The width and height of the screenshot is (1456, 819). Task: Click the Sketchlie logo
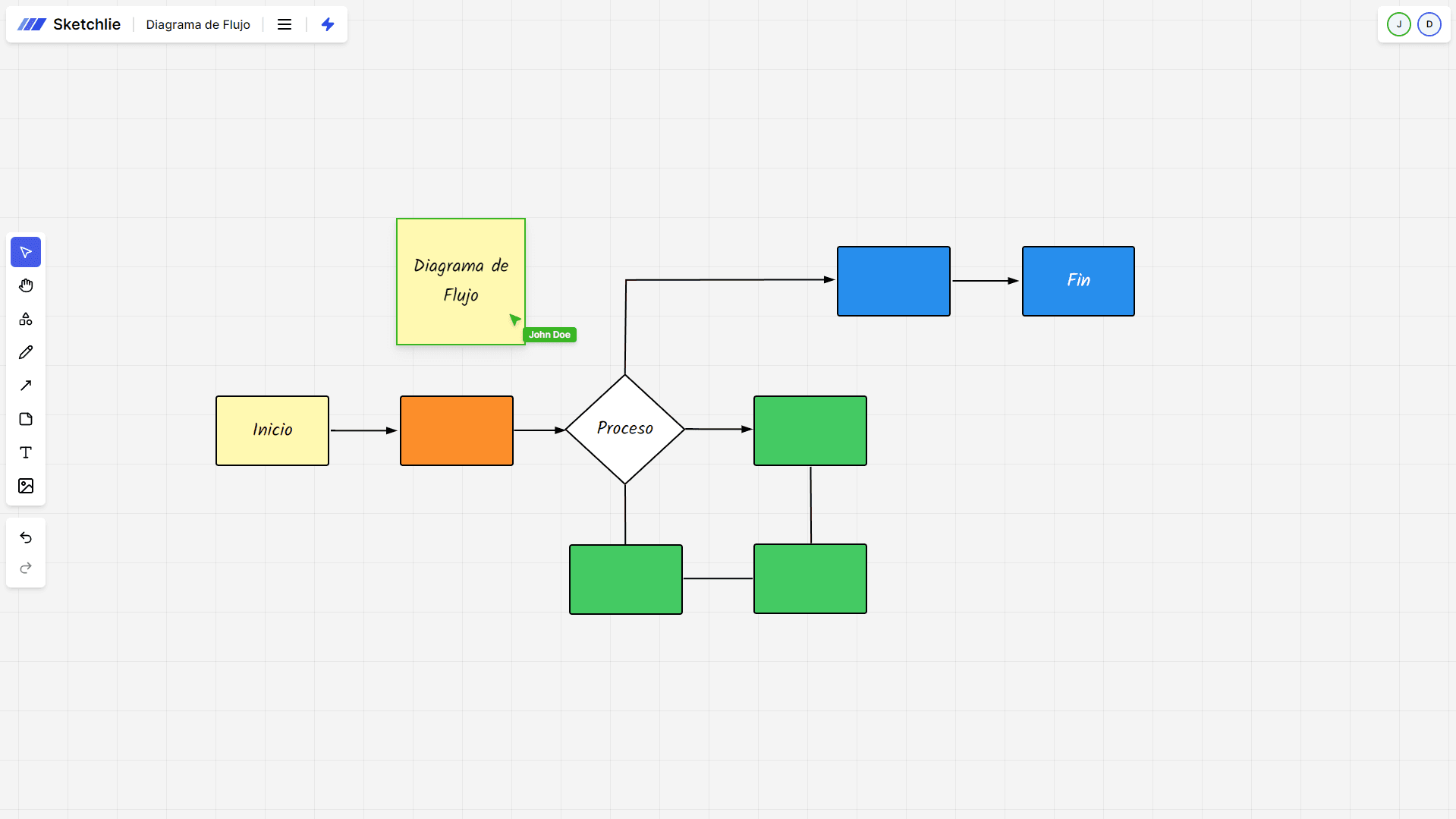point(69,24)
